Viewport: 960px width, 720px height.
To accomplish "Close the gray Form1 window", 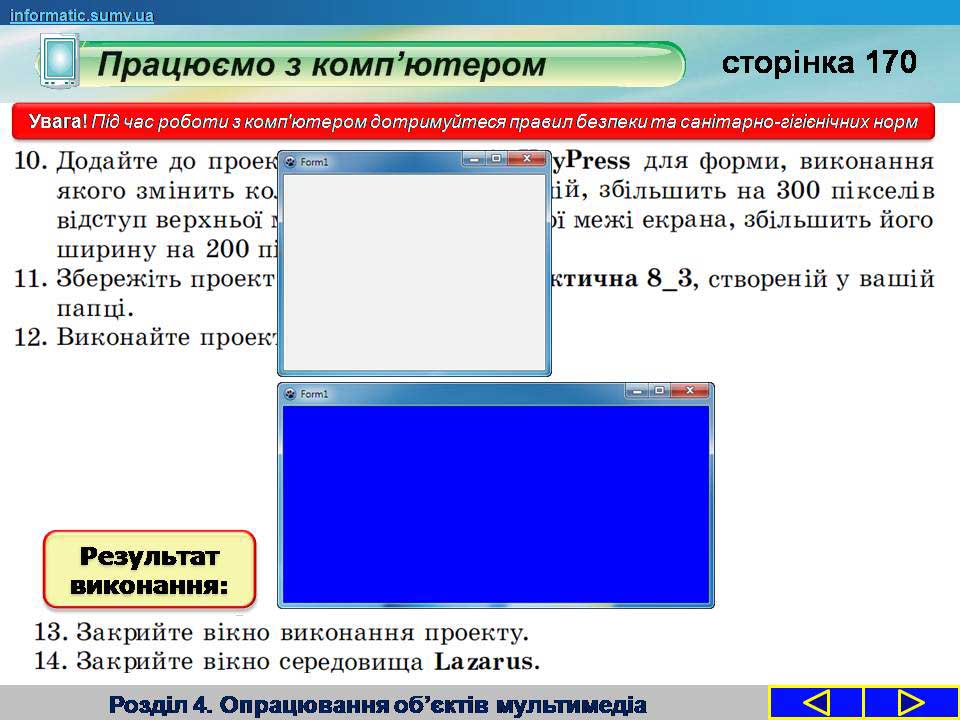I will click(x=526, y=158).
